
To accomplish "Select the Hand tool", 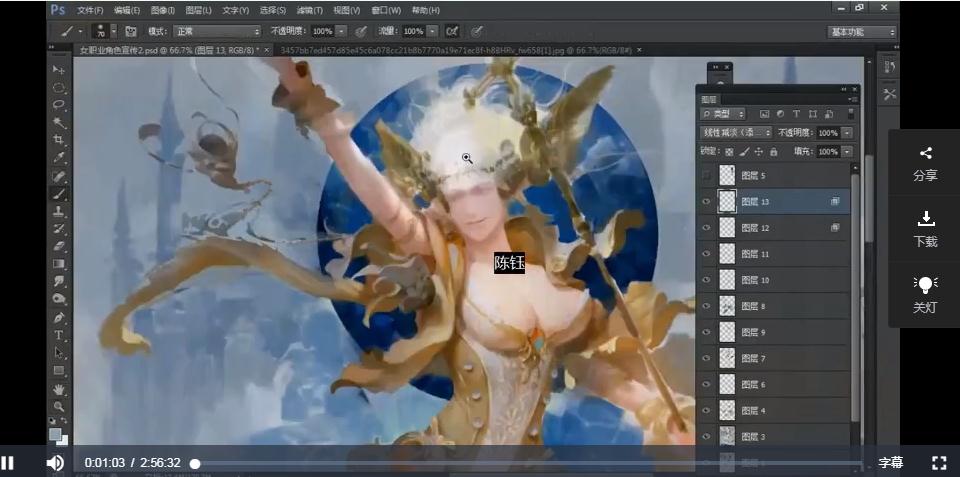I will coord(59,389).
